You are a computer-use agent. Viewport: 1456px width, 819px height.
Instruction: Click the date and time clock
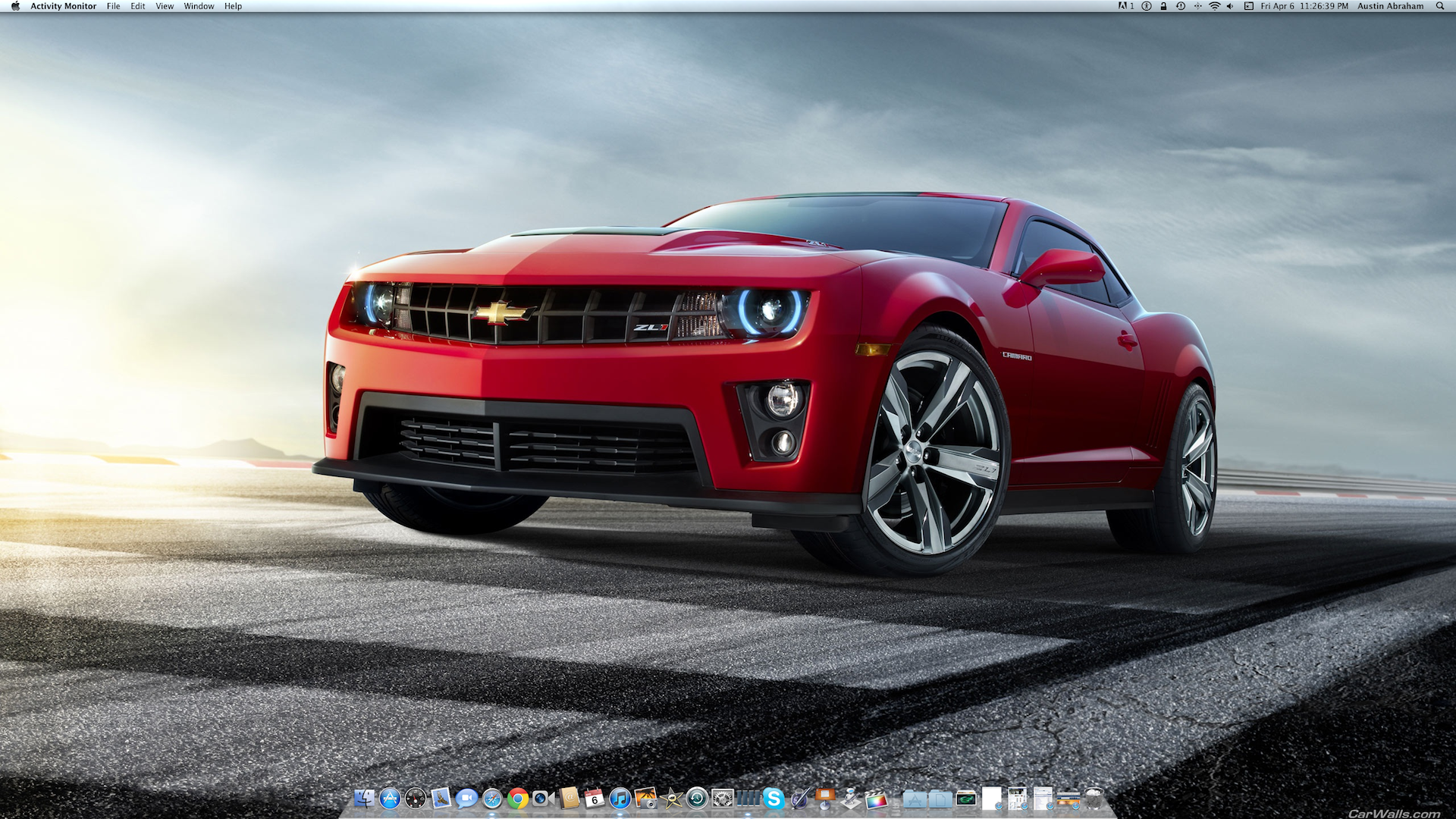[x=1304, y=6]
